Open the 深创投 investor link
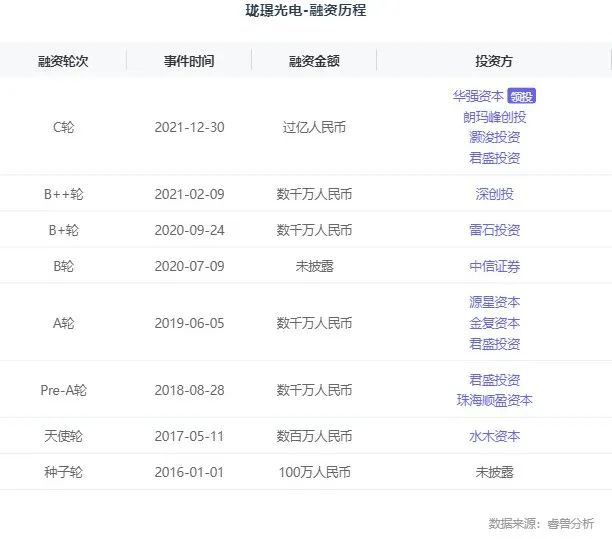 tap(494, 194)
